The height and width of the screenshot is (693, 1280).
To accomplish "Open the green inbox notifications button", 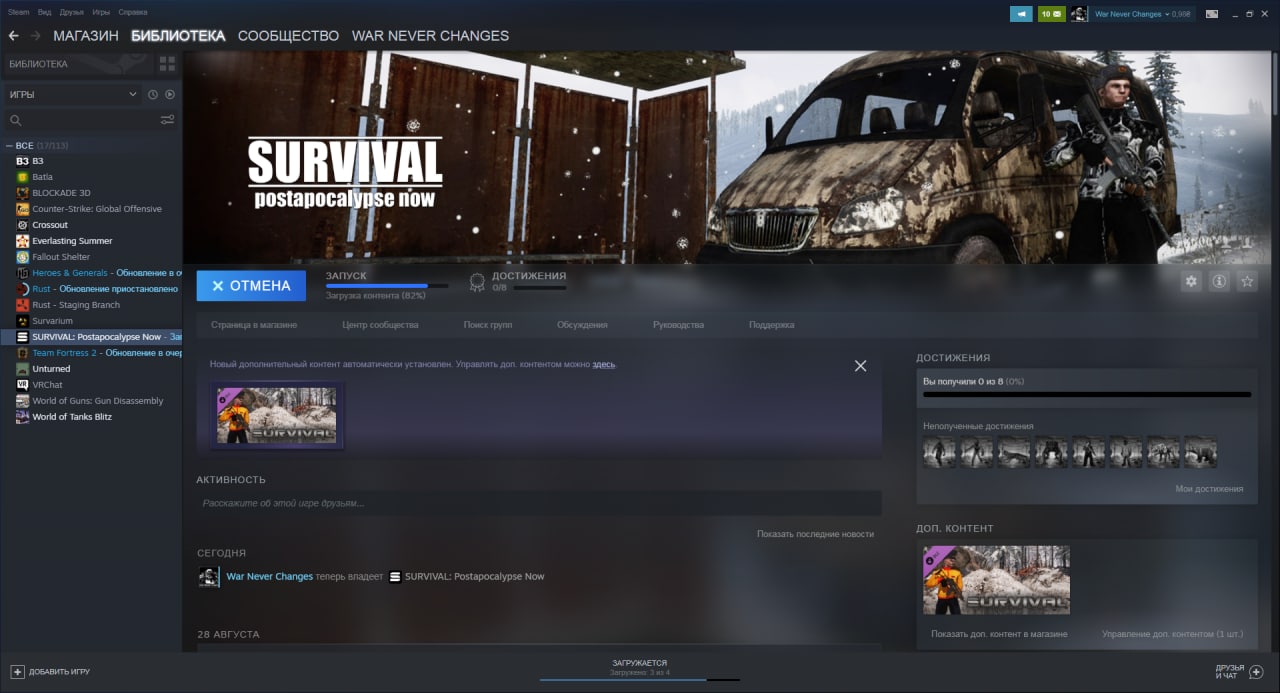I will 1051,14.
